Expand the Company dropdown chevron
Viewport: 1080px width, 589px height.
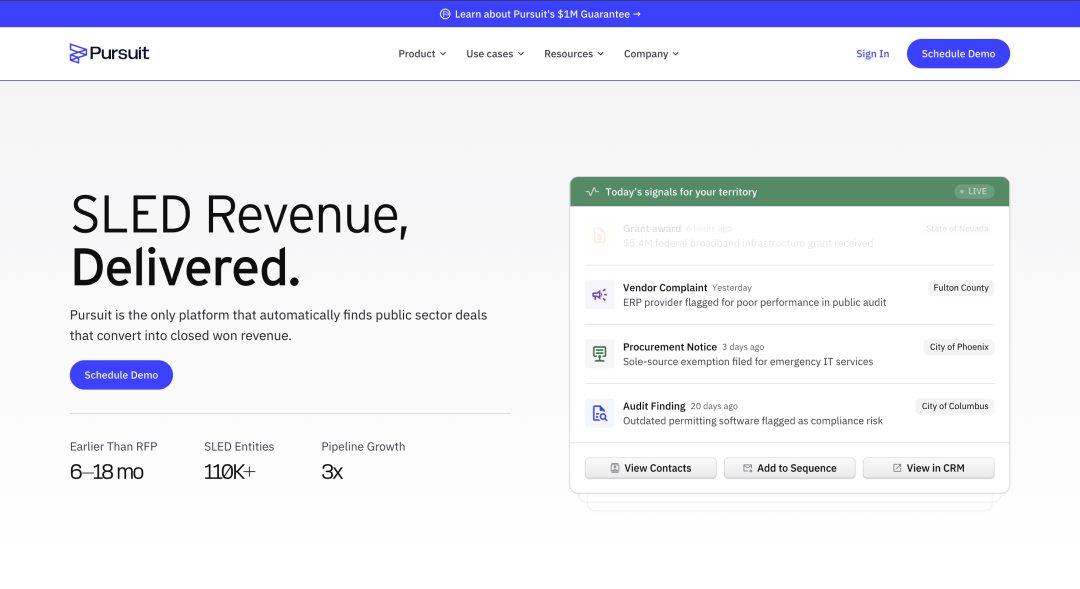coord(676,54)
